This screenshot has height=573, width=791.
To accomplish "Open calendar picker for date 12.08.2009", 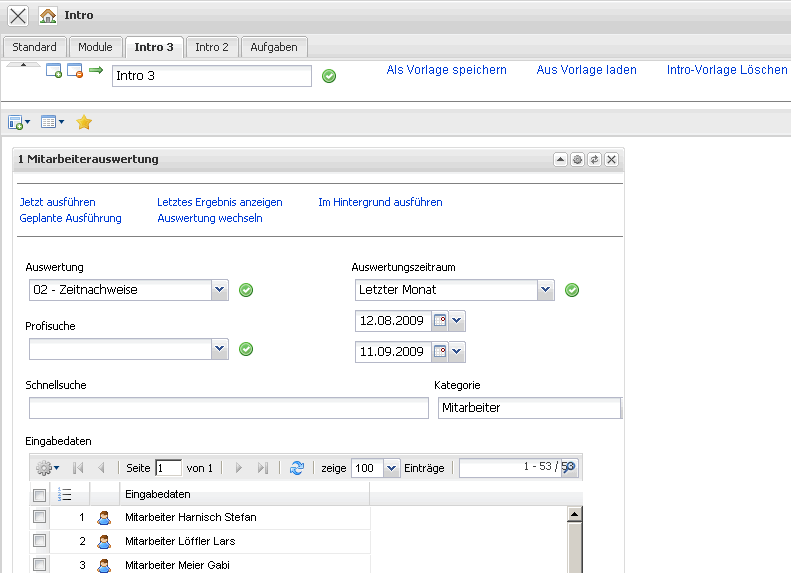I will click(439, 321).
